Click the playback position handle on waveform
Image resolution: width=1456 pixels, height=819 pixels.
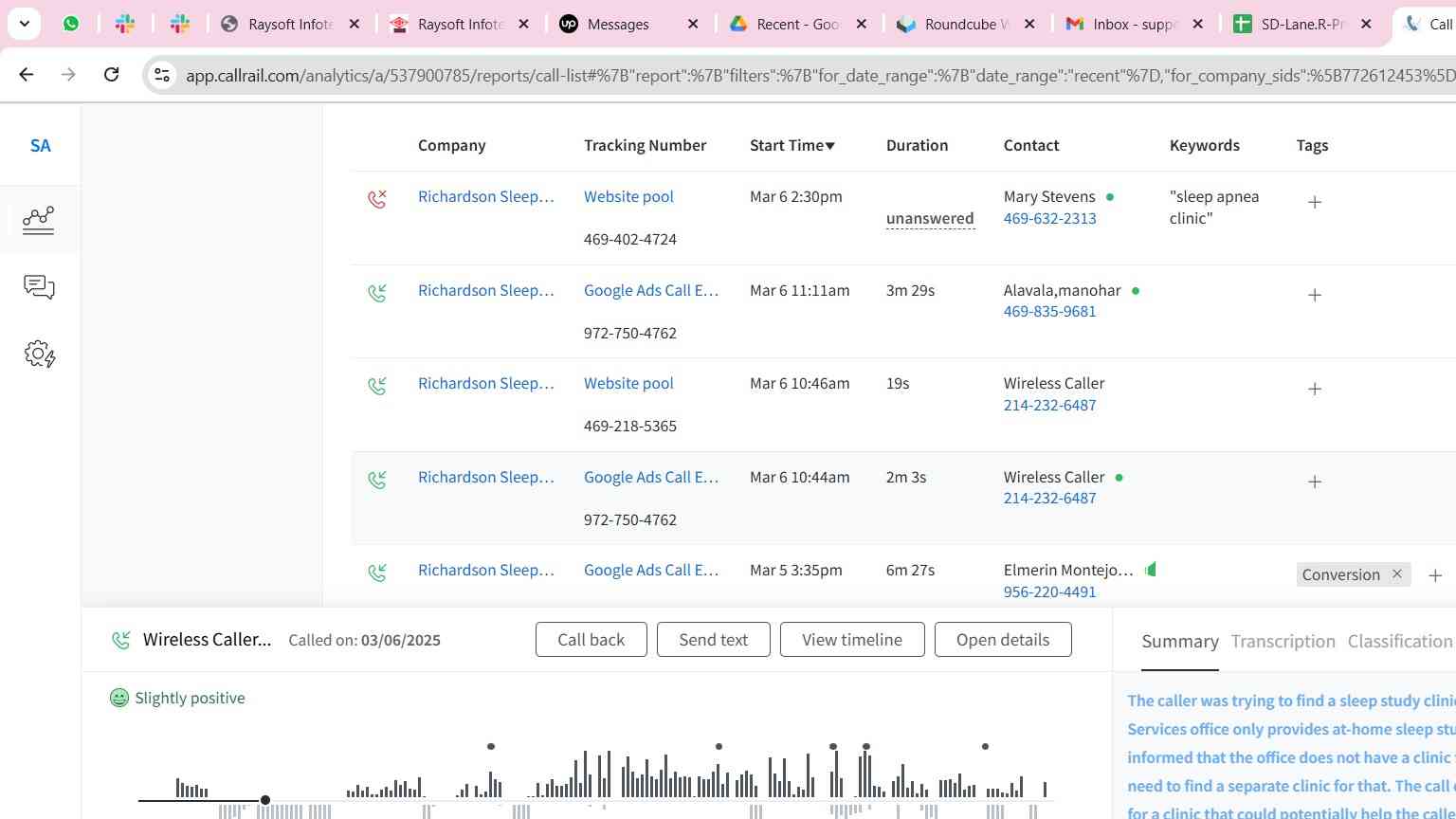(x=265, y=800)
